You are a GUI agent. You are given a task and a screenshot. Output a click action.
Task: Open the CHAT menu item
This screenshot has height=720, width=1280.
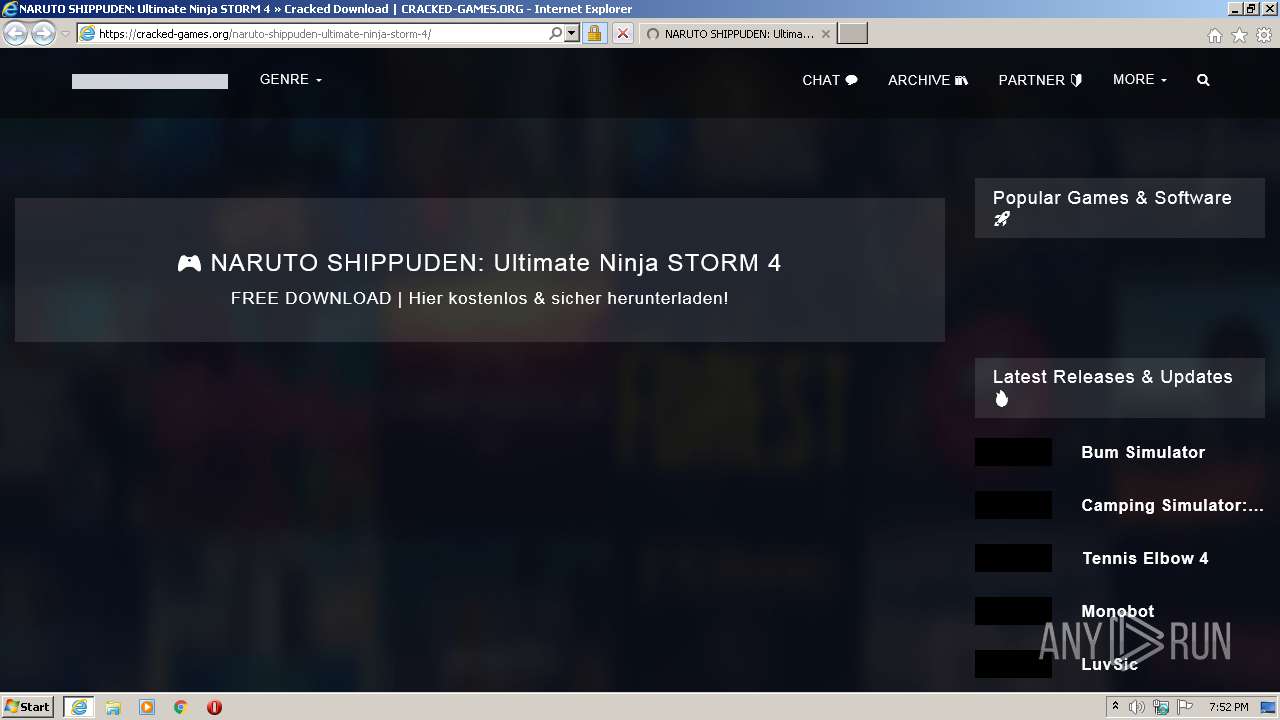click(x=830, y=80)
